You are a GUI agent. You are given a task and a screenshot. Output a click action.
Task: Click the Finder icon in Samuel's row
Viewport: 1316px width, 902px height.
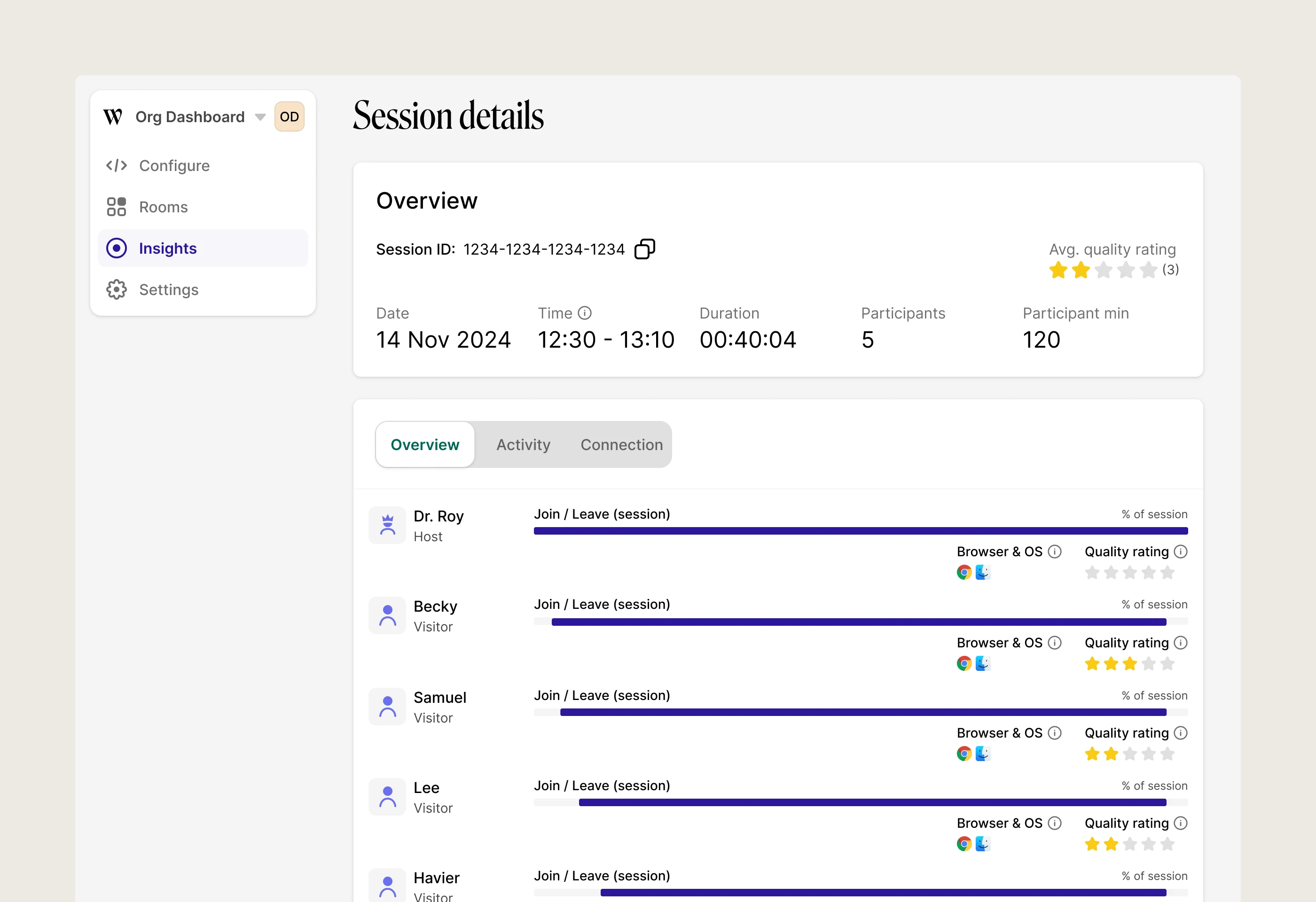coord(983,754)
